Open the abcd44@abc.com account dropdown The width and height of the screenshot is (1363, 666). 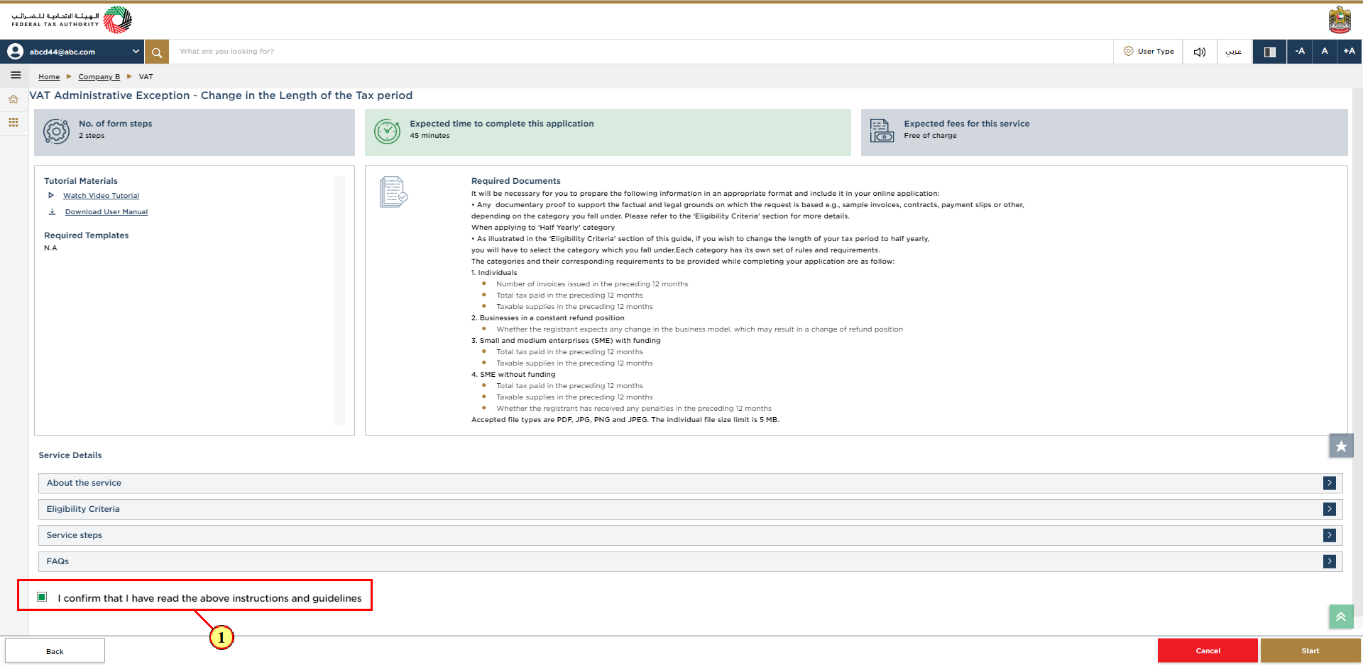pos(73,51)
